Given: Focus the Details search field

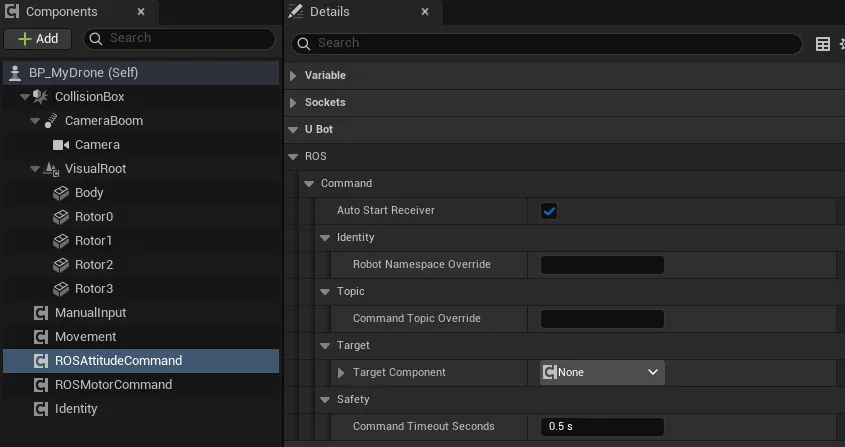Looking at the screenshot, I should pos(546,43).
